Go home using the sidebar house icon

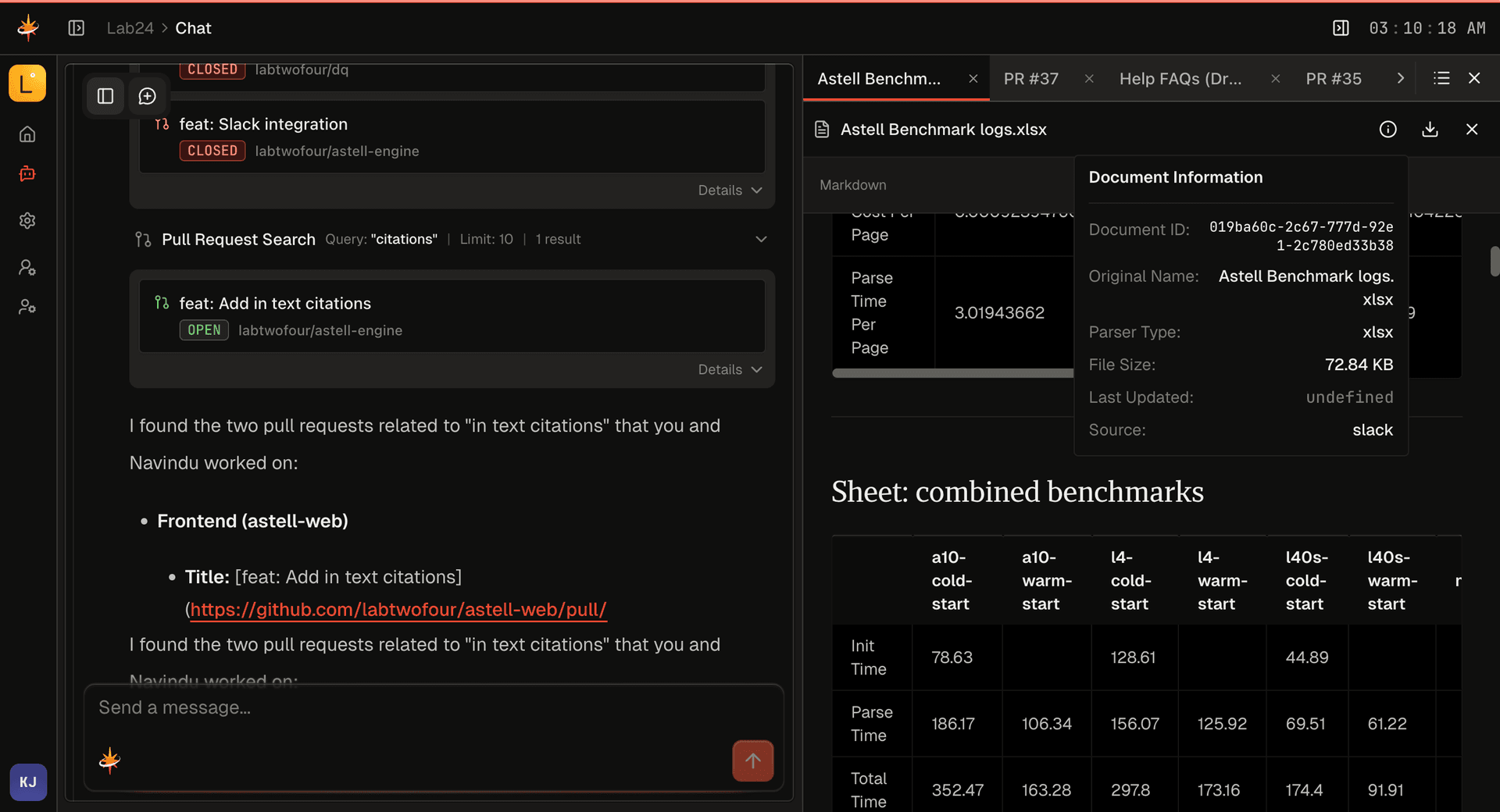click(x=27, y=134)
